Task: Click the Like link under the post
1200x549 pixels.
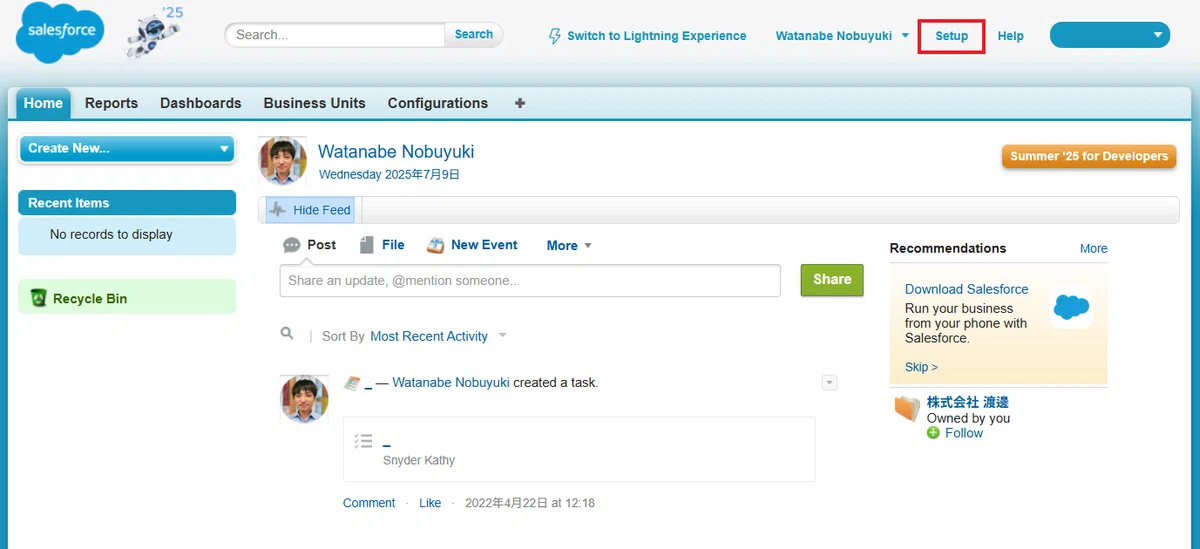Action: [x=430, y=503]
